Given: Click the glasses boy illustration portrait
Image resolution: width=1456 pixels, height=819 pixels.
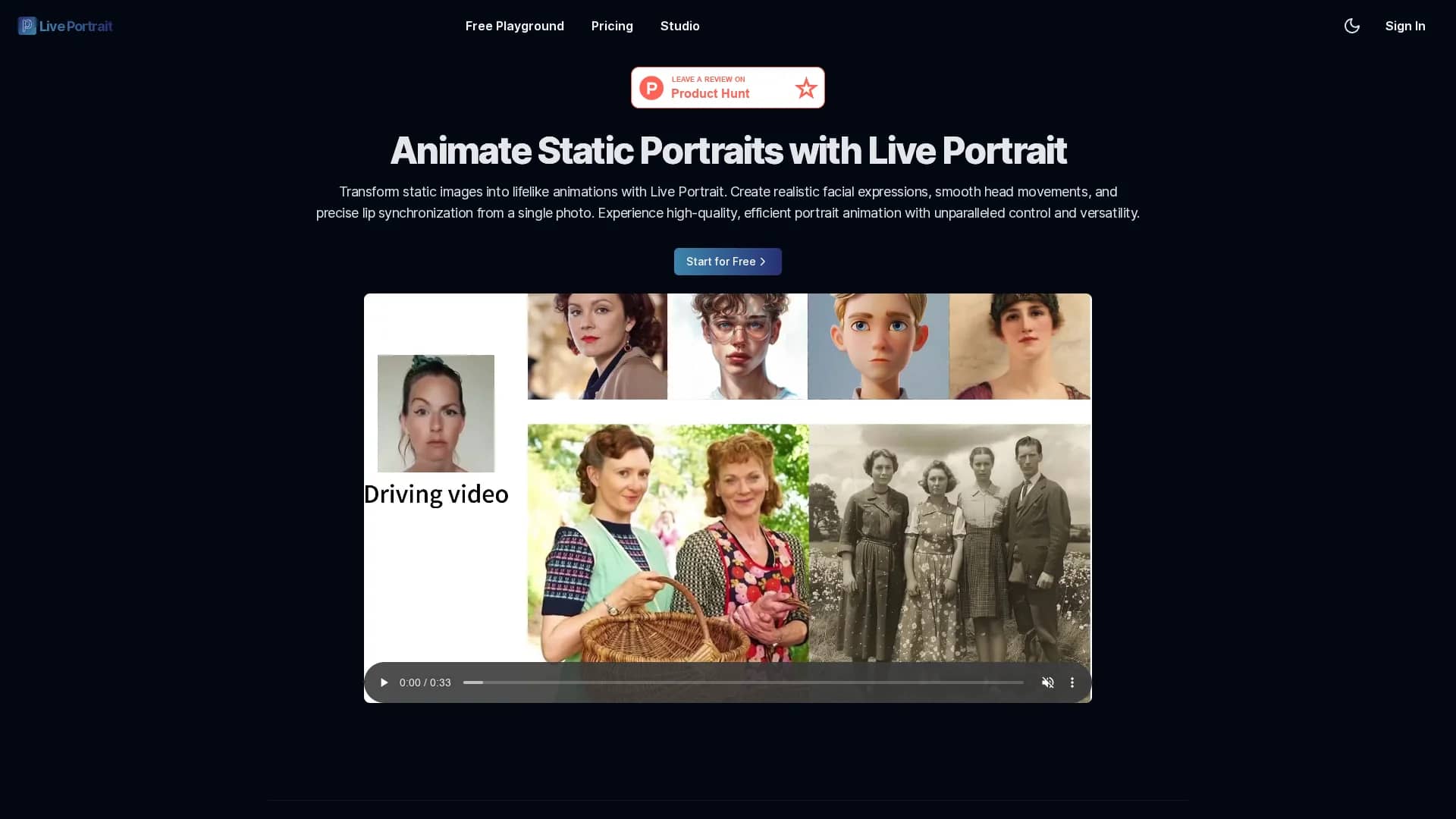Looking at the screenshot, I should tap(737, 347).
